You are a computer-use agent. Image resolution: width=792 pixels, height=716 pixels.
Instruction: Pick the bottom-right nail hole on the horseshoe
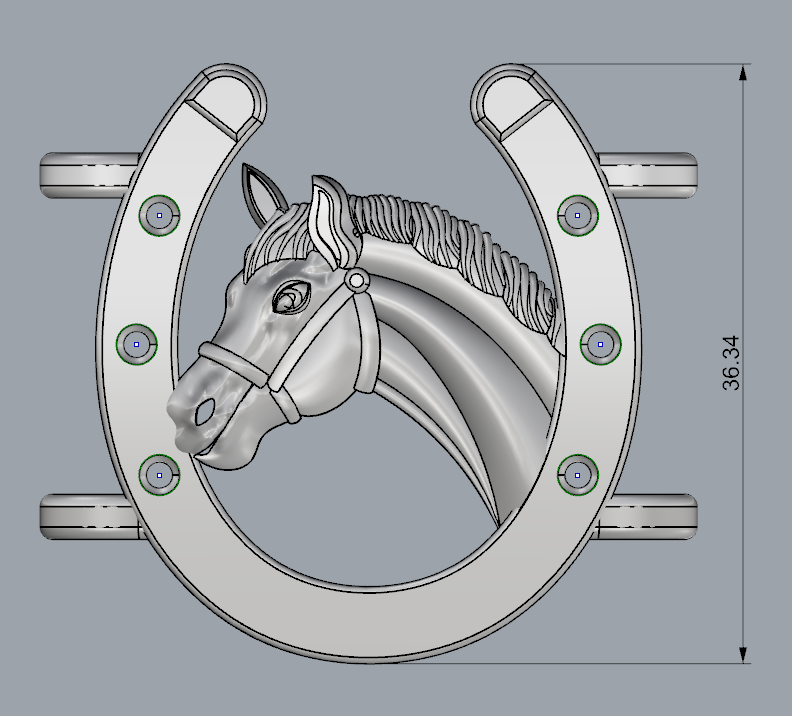pyautogui.click(x=577, y=473)
